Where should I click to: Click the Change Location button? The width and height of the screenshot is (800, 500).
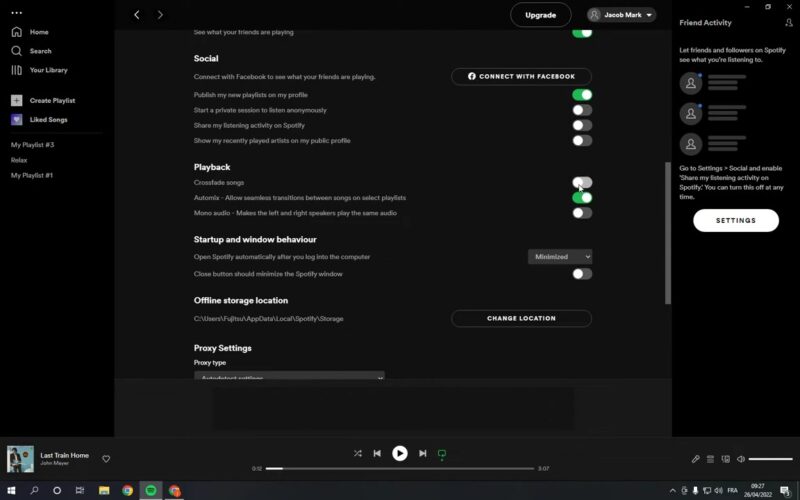point(521,318)
